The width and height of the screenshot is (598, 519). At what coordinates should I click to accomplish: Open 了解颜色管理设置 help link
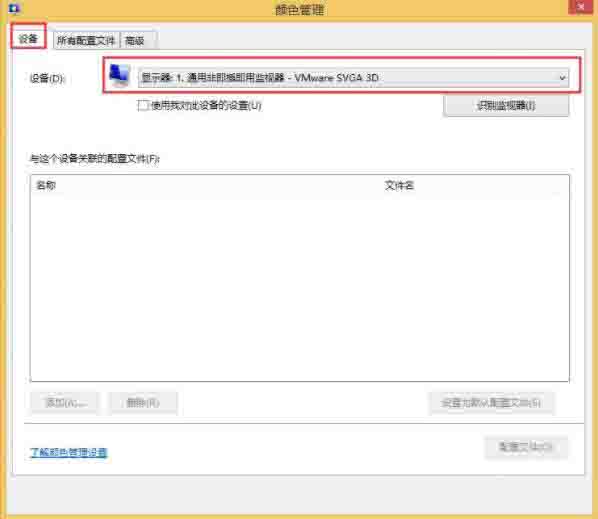69,452
